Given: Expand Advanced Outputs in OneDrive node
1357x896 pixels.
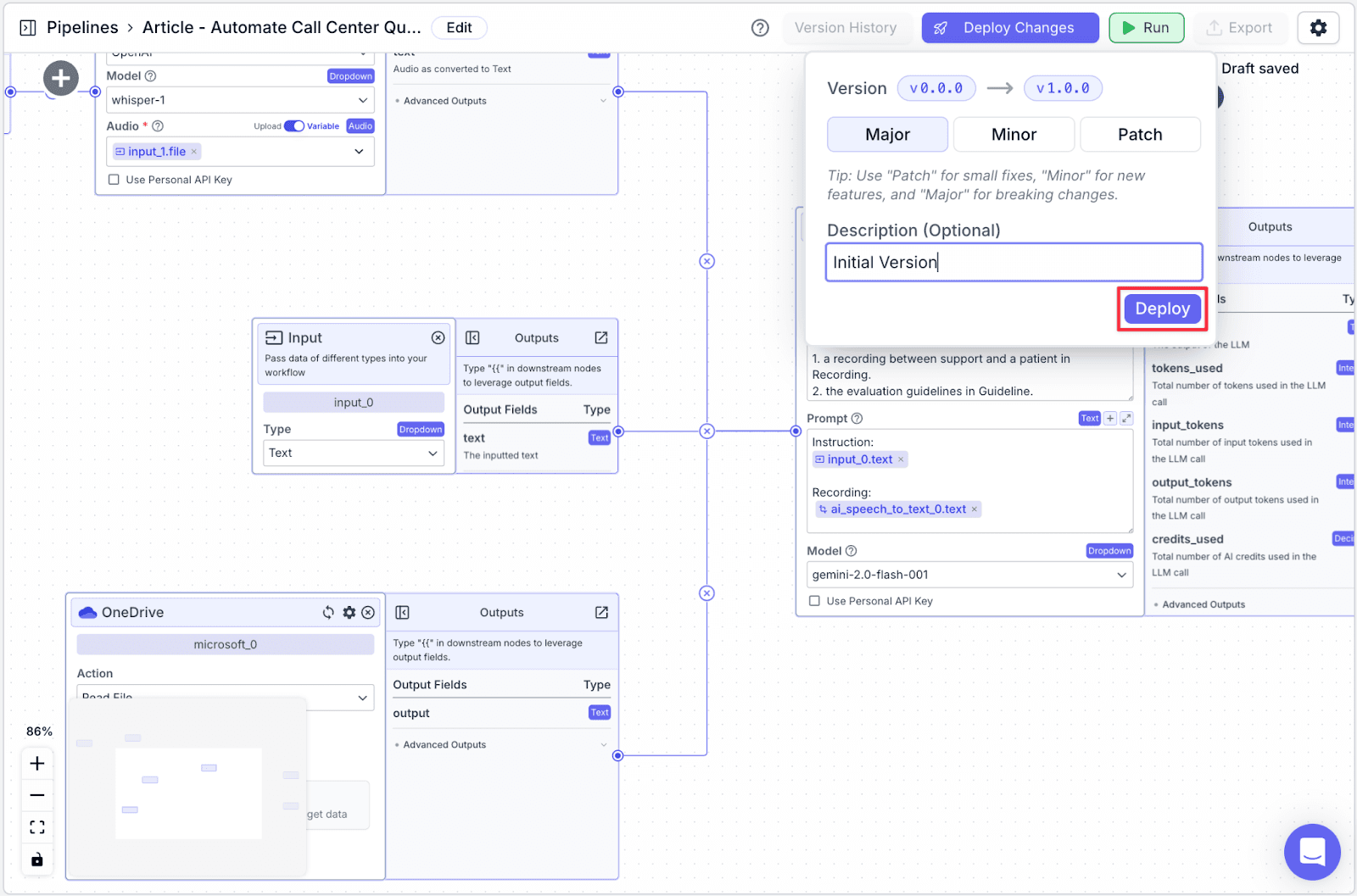Looking at the screenshot, I should tap(500, 745).
